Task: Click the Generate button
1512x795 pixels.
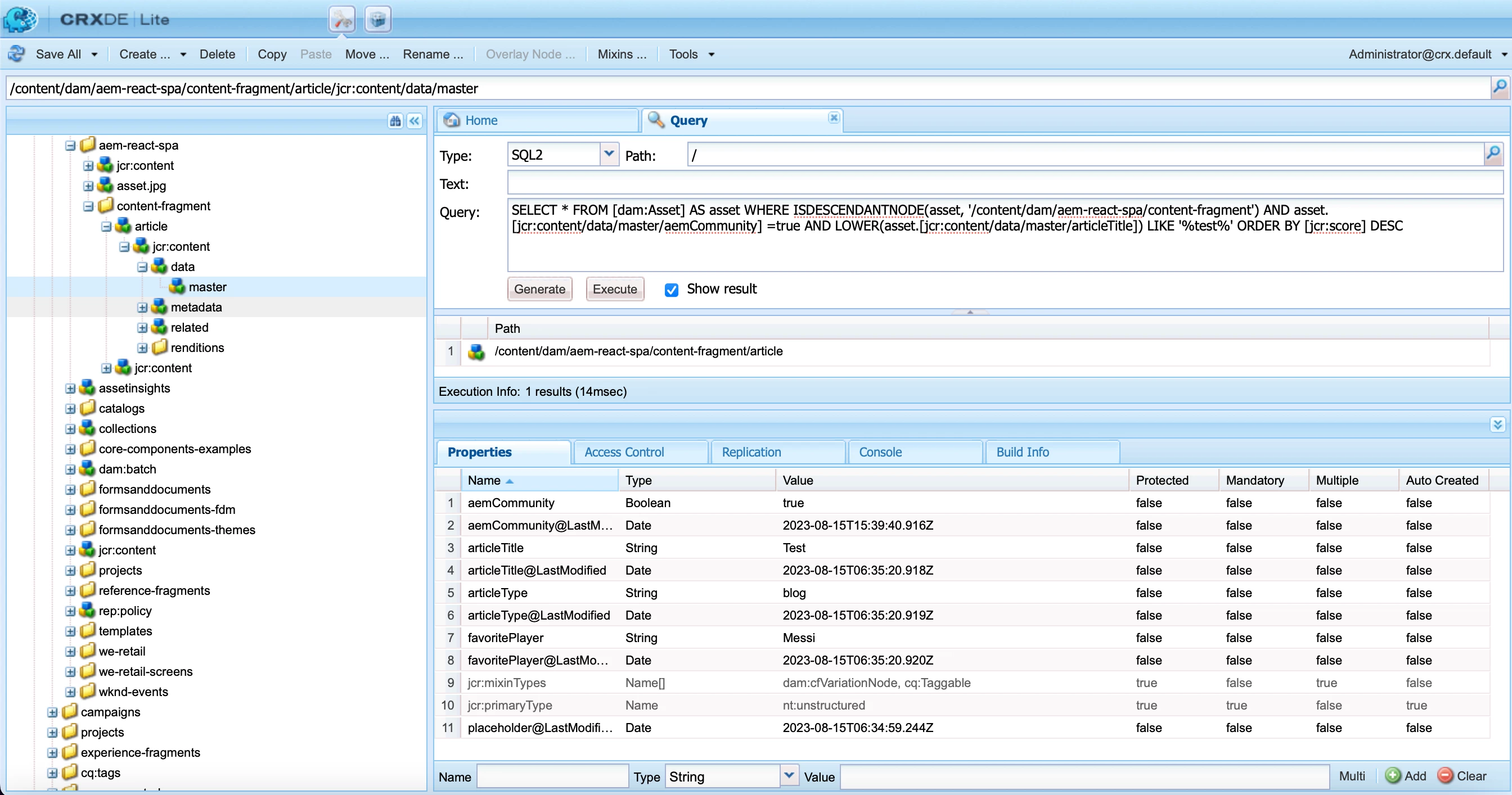Action: 539,289
